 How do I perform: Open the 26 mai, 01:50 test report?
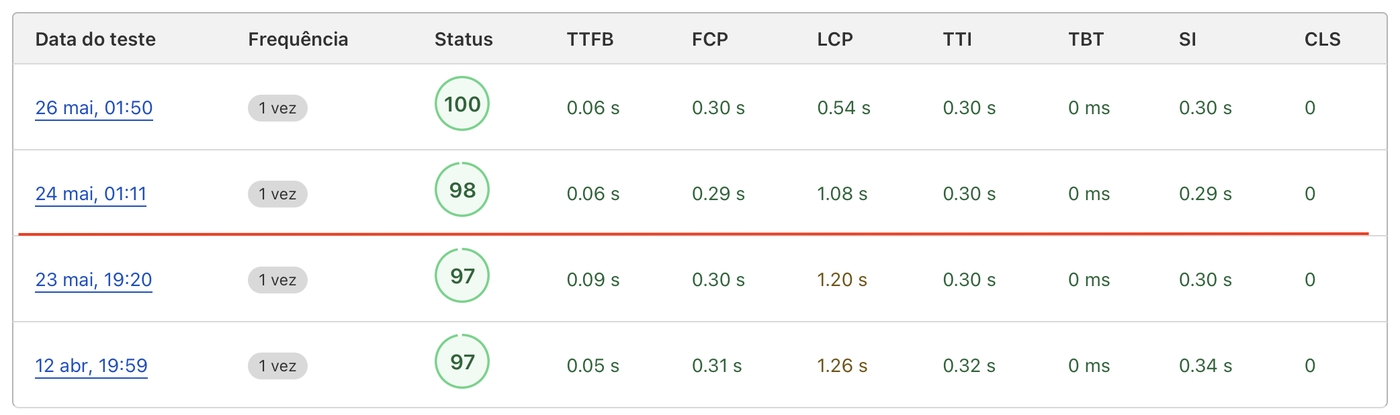[94, 108]
